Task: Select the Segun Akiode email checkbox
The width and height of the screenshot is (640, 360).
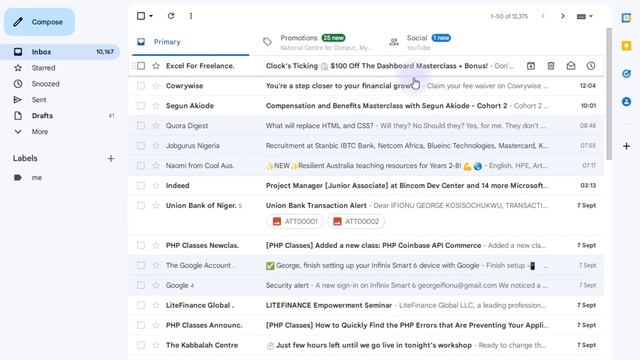Action: click(x=141, y=106)
